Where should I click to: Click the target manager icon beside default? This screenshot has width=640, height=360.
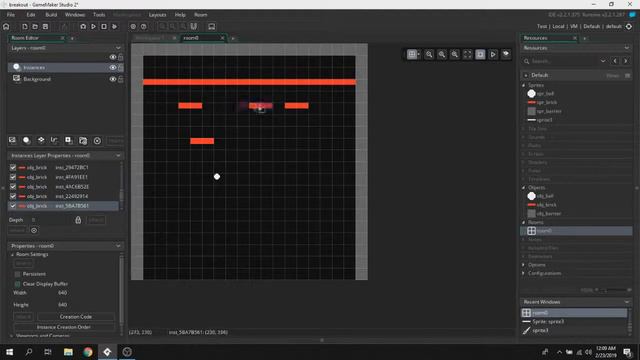[x=629, y=26]
